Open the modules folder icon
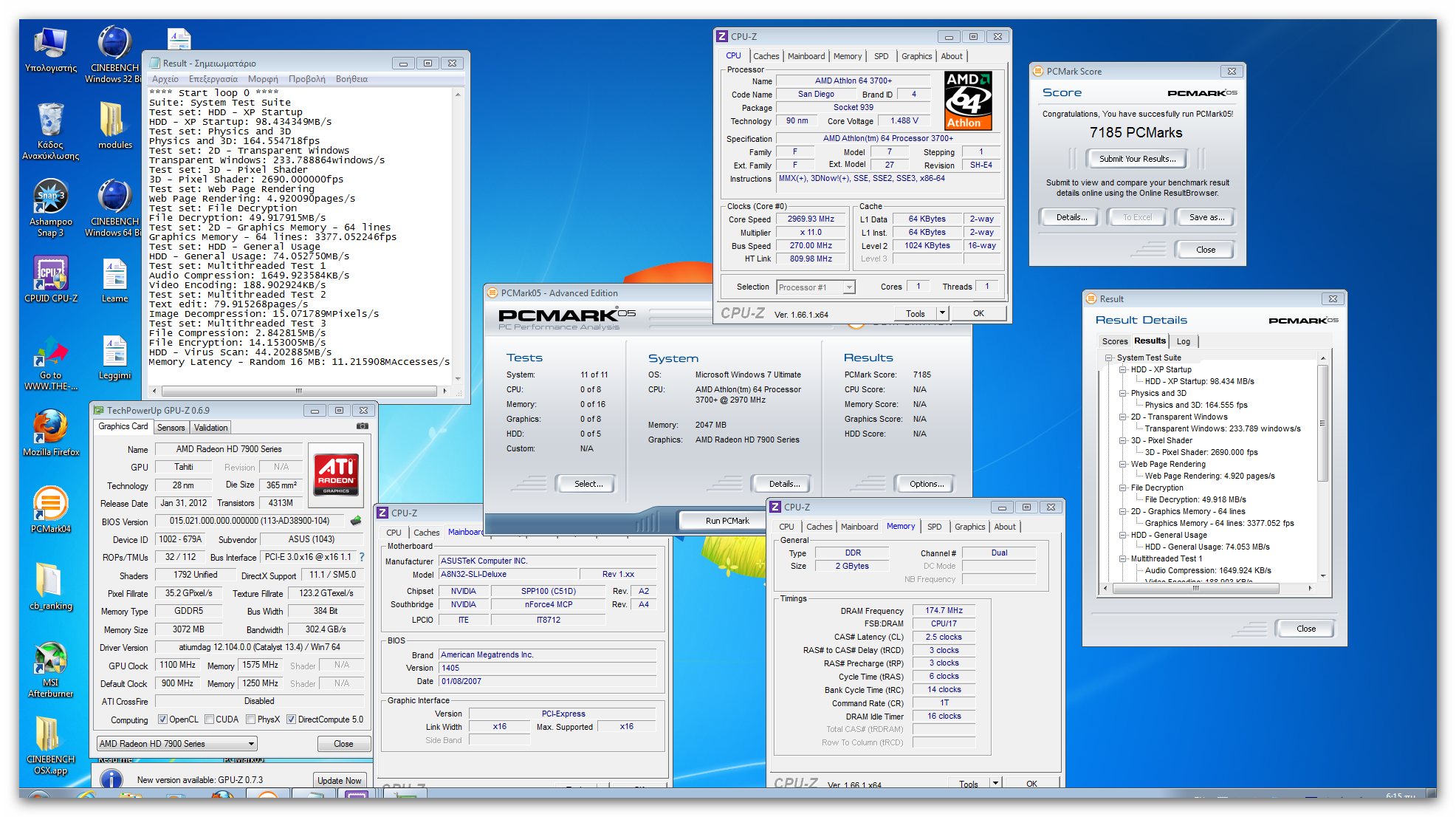 coord(114,126)
